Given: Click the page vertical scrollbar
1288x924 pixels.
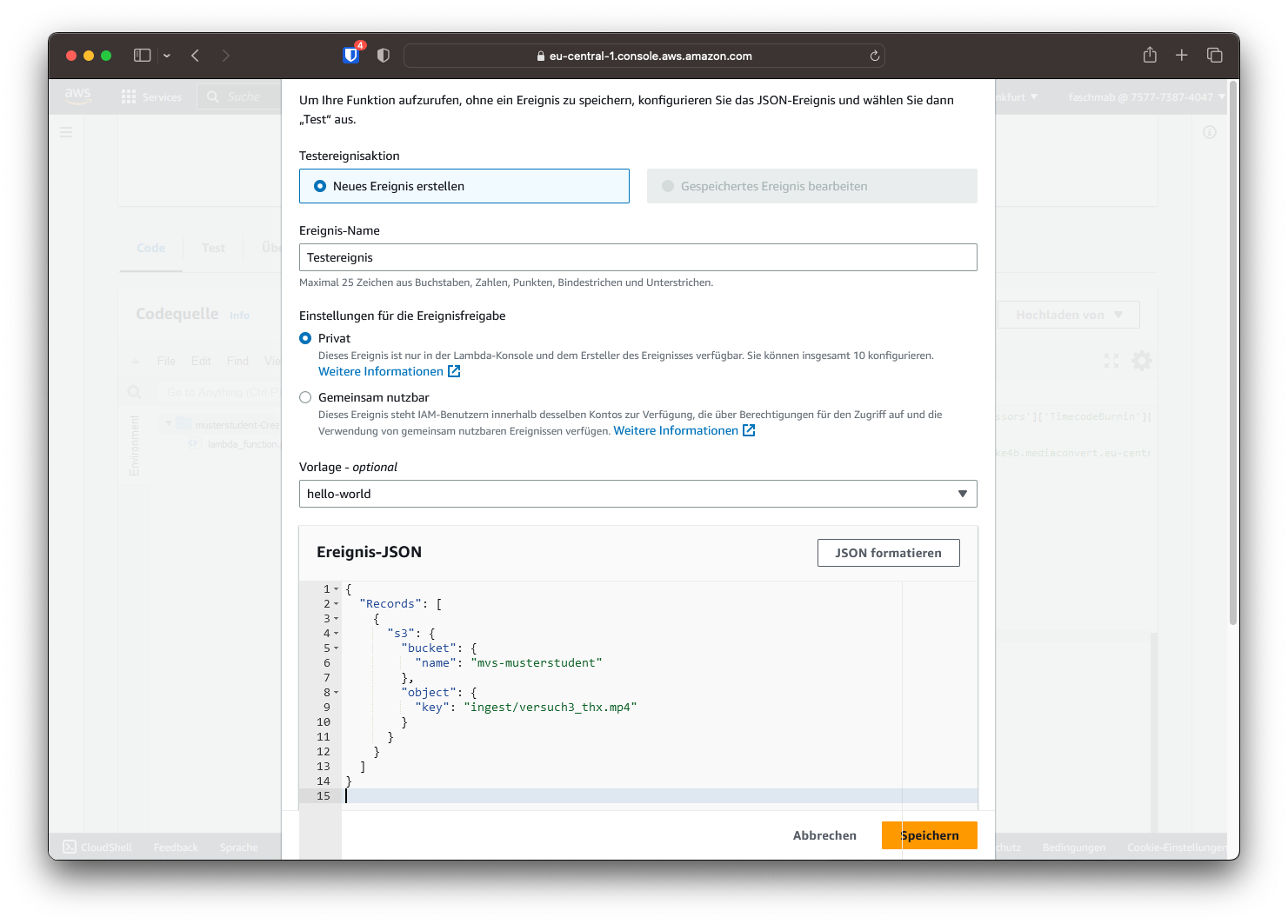Looking at the screenshot, I should click(1233, 352).
